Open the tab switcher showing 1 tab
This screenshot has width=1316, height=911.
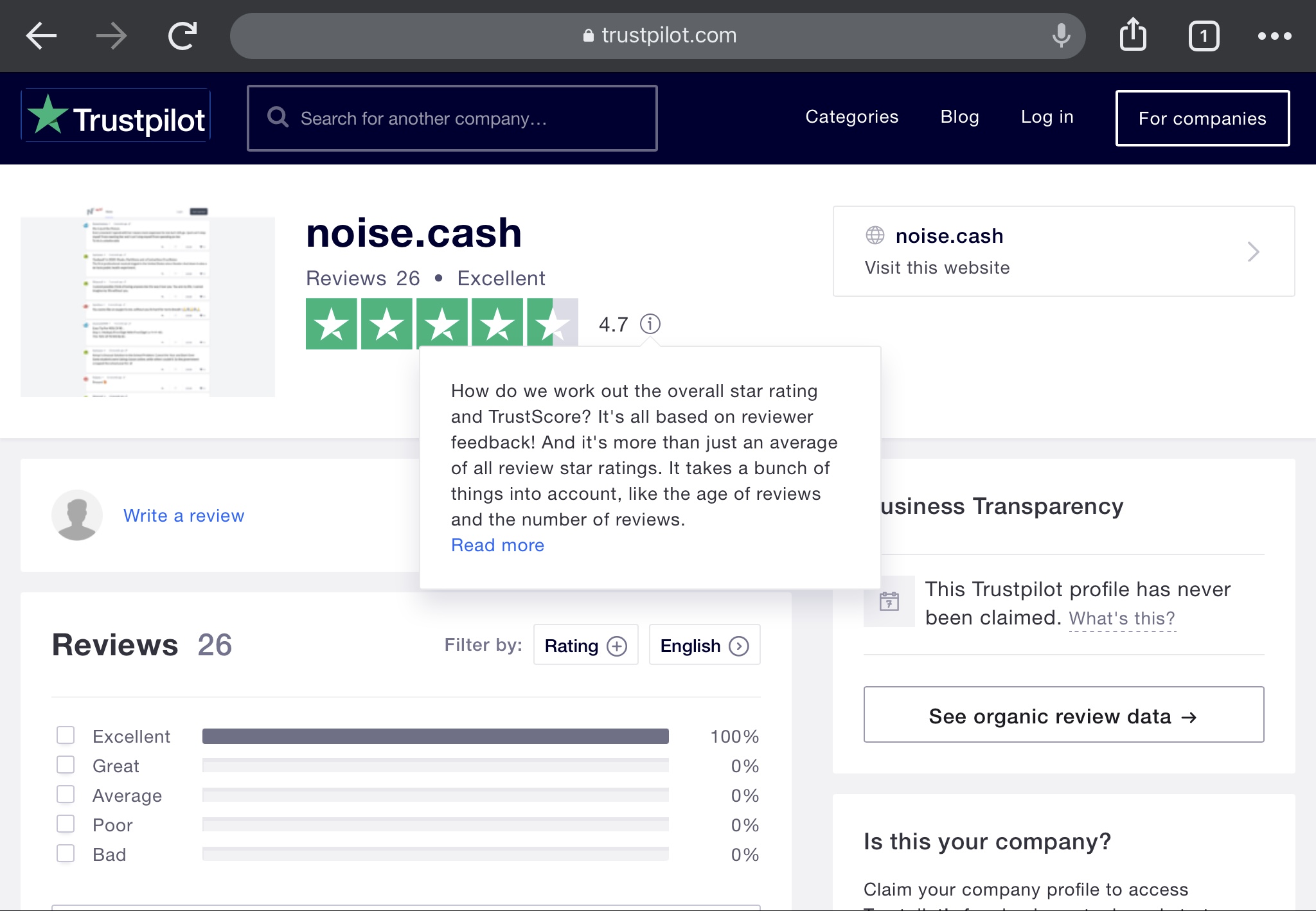[x=1204, y=36]
